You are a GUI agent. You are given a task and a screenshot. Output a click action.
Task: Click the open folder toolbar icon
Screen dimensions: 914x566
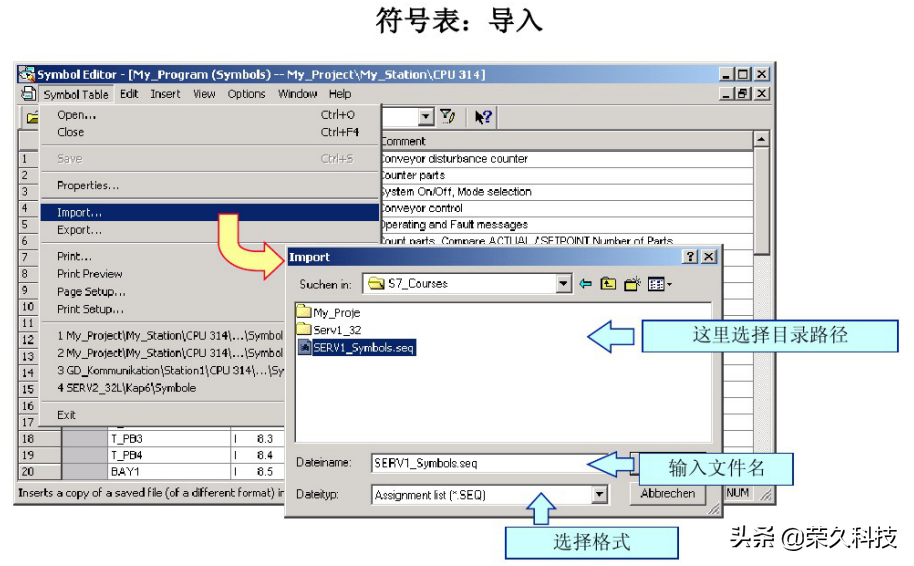click(32, 118)
